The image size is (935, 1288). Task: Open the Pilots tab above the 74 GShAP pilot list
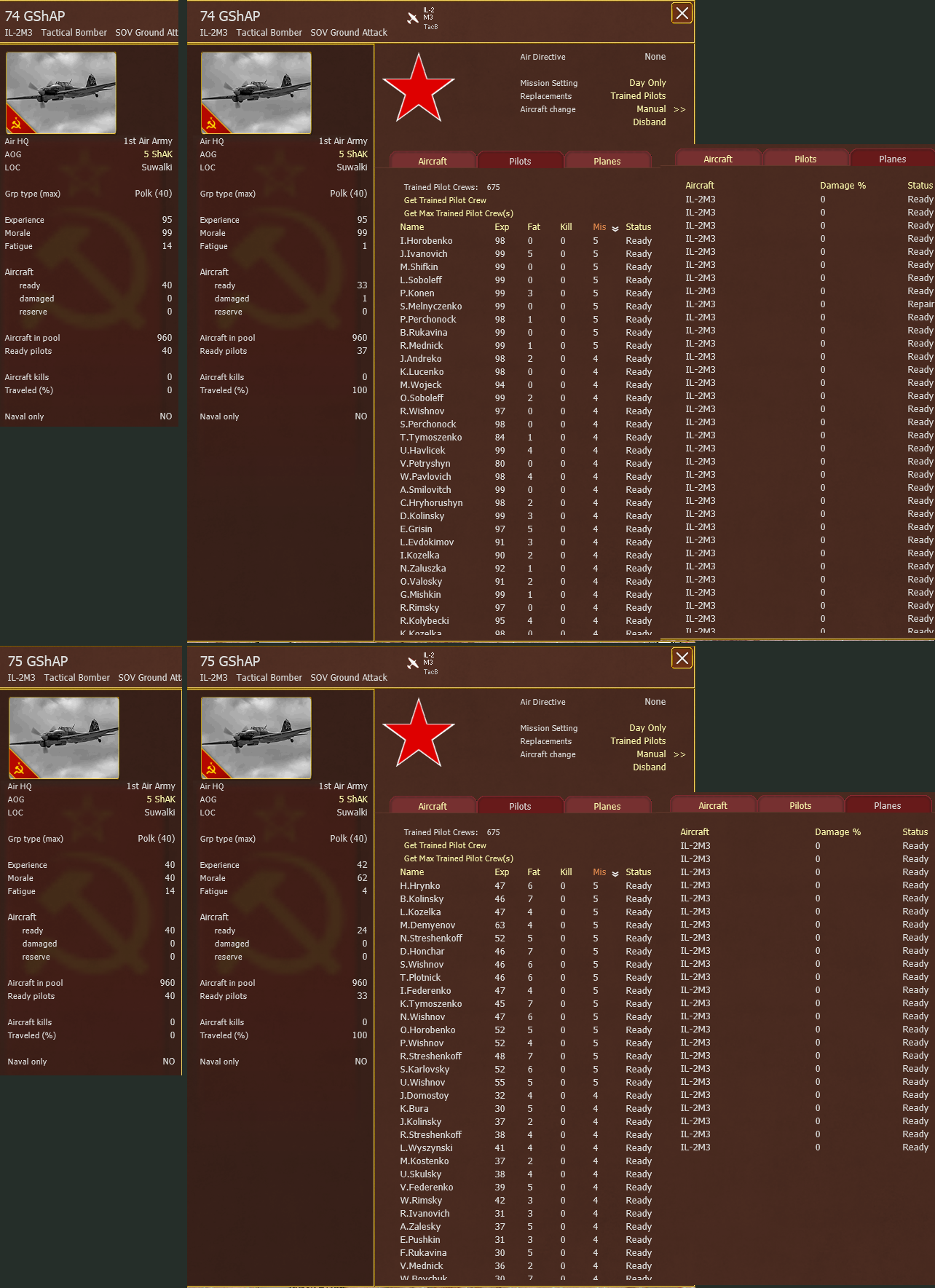(x=520, y=161)
